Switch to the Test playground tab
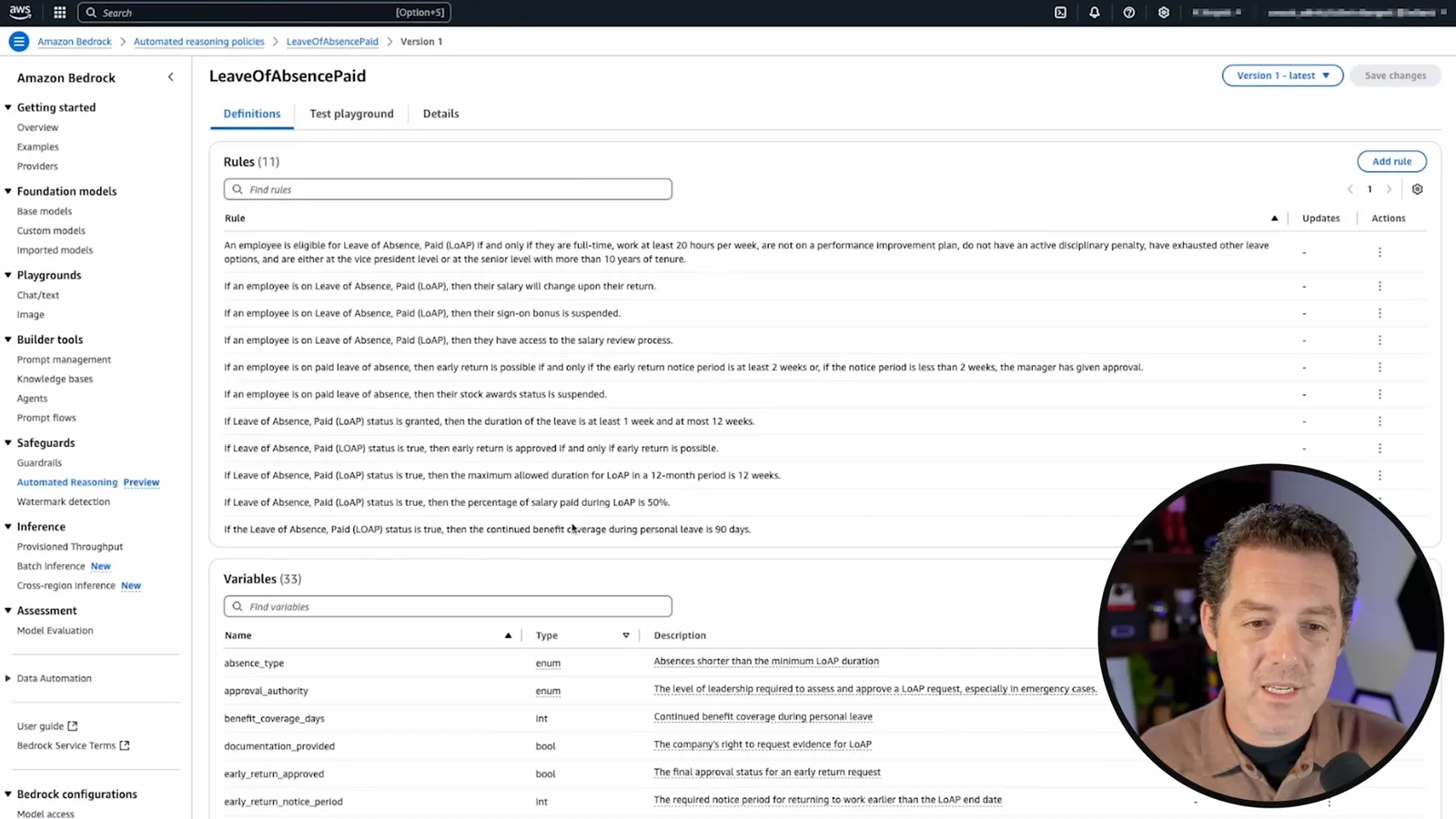The width and height of the screenshot is (1456, 819). click(x=351, y=114)
